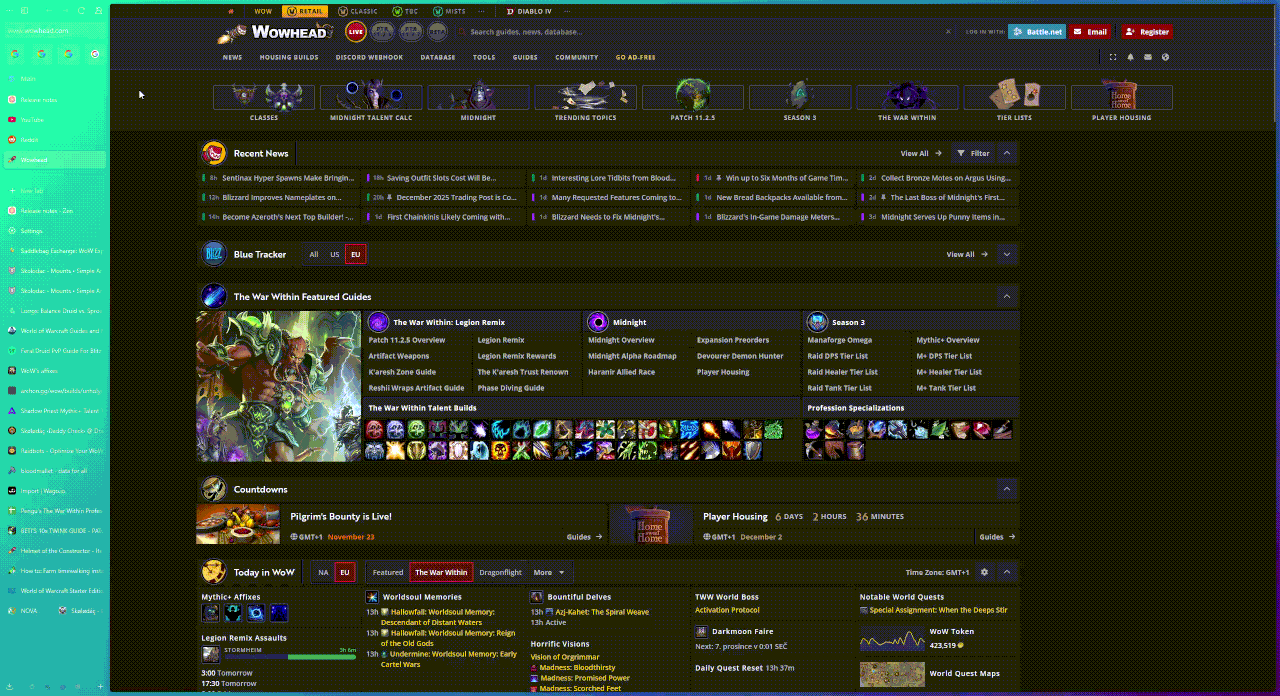Screen dimensions: 1280x696
Task: Click the Today in WoW icon
Action: click(x=214, y=572)
